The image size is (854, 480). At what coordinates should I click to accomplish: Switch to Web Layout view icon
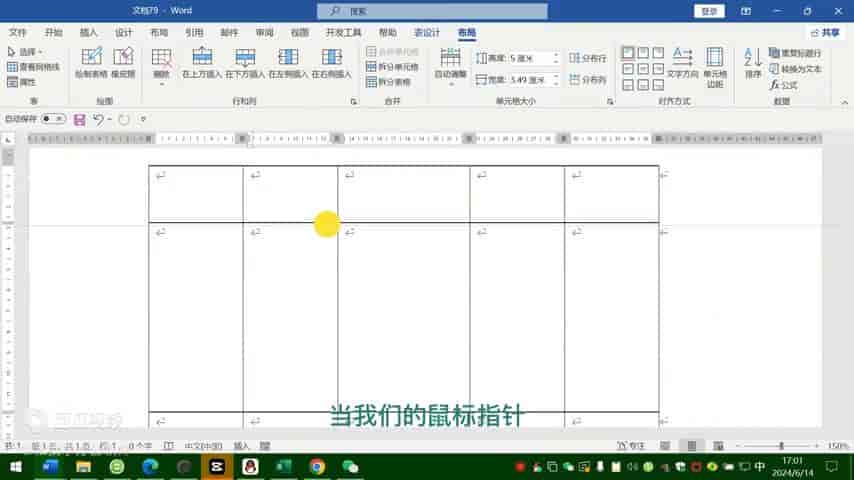pyautogui.click(x=718, y=446)
